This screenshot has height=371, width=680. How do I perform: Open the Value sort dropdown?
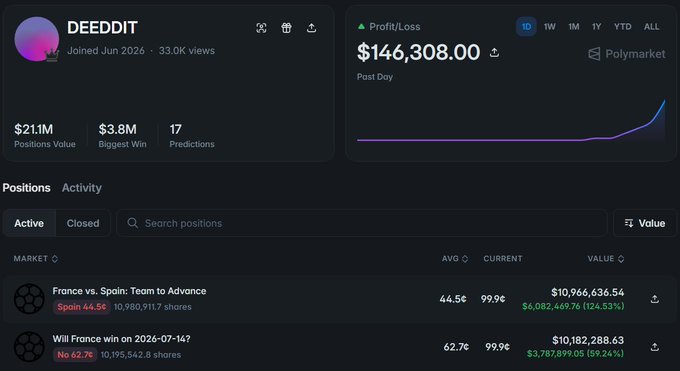645,223
